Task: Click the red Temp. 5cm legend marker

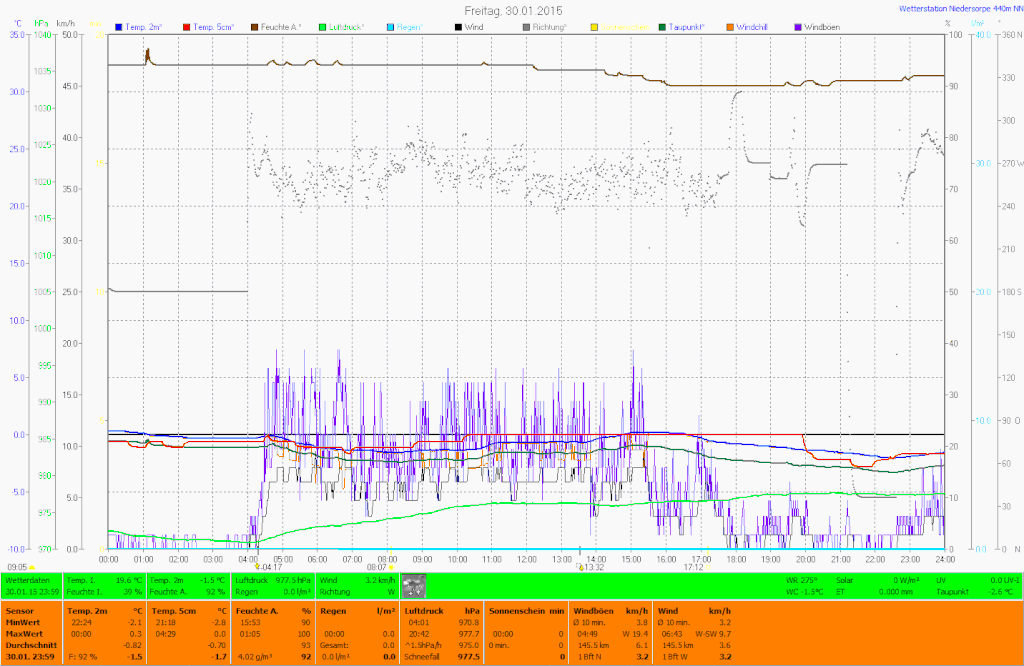Action: 187,26
